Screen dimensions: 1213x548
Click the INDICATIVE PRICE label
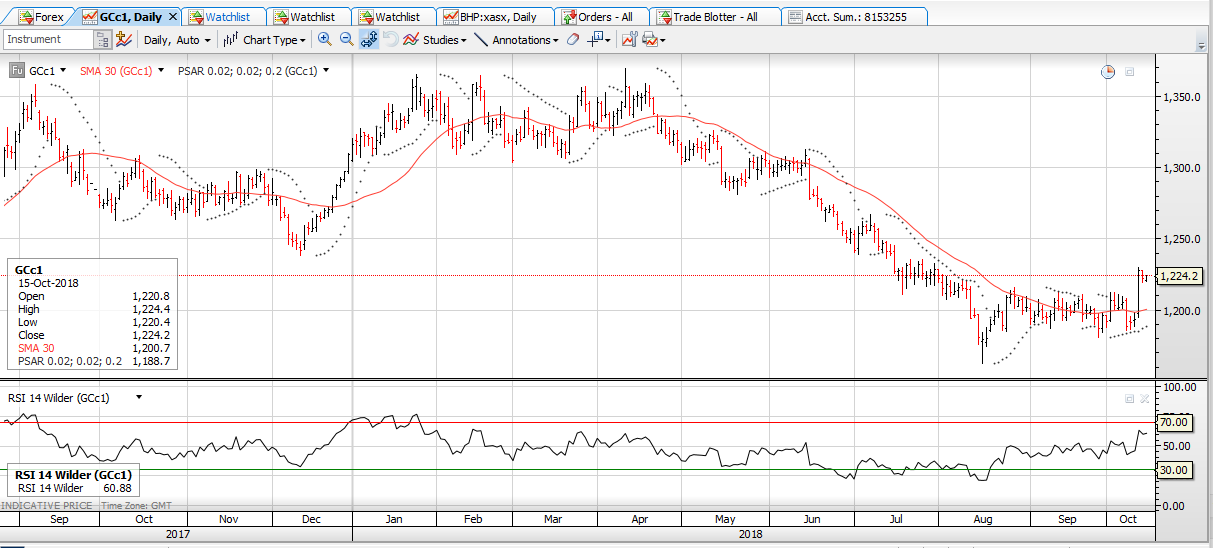coord(46,506)
